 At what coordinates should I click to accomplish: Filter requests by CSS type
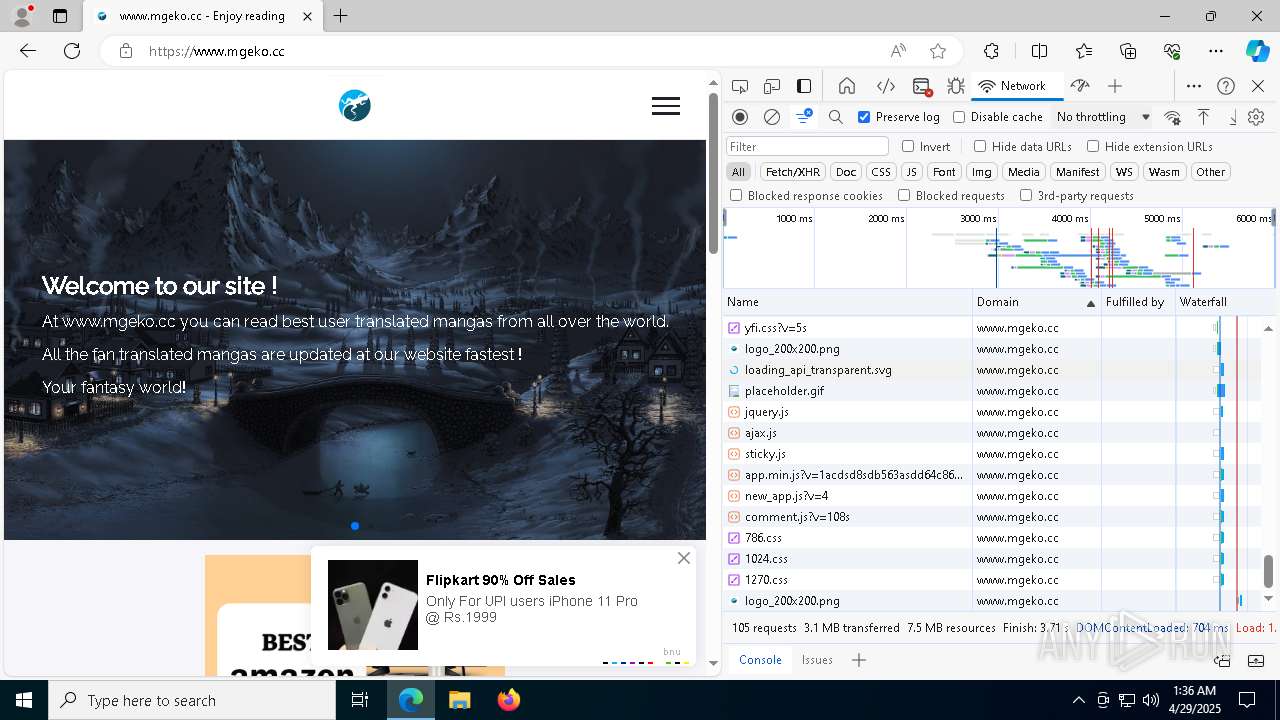(880, 172)
